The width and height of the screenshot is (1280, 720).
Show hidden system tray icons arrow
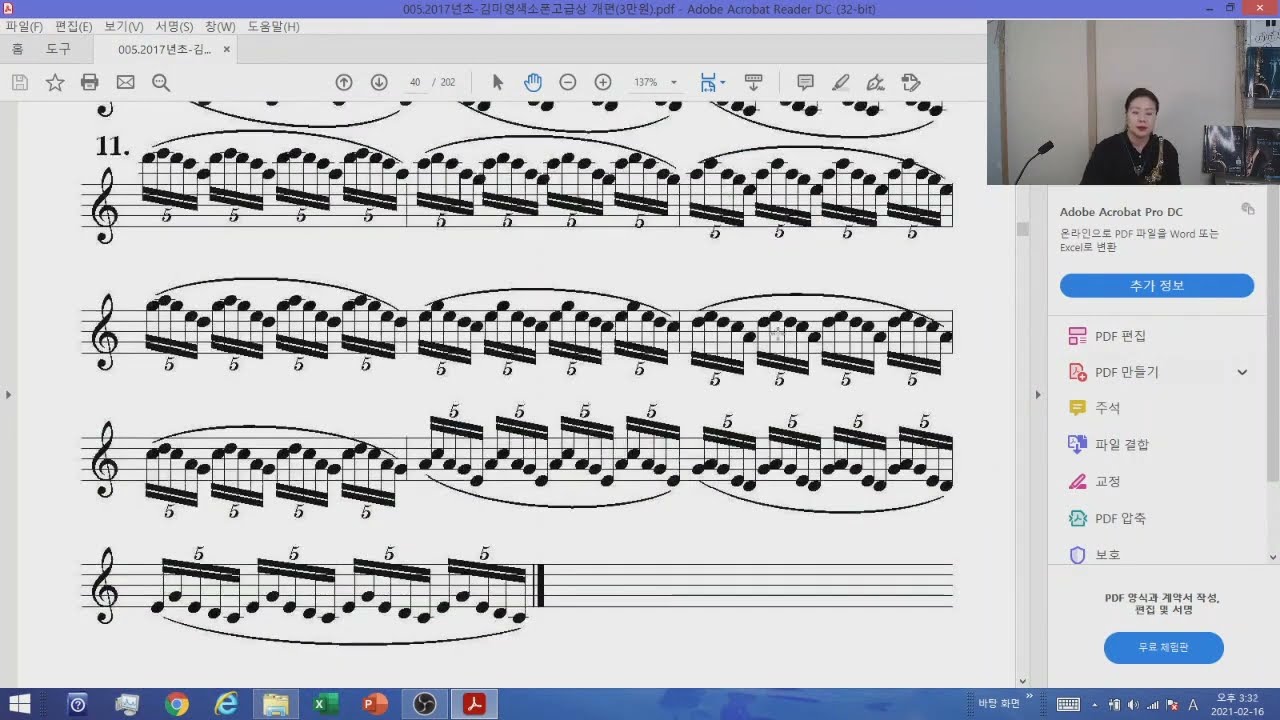coord(1095,704)
